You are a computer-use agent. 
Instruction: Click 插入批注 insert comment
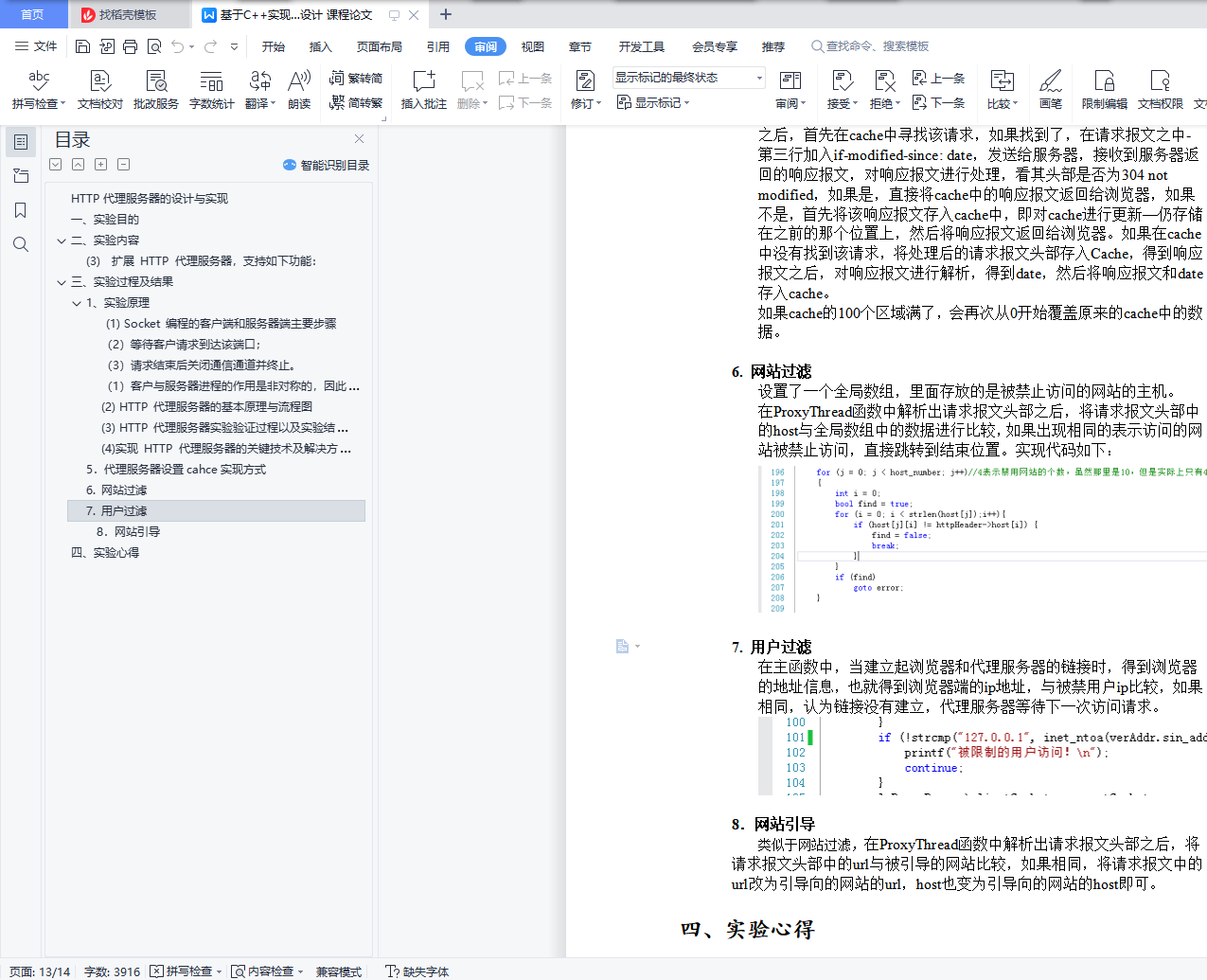pos(424,90)
